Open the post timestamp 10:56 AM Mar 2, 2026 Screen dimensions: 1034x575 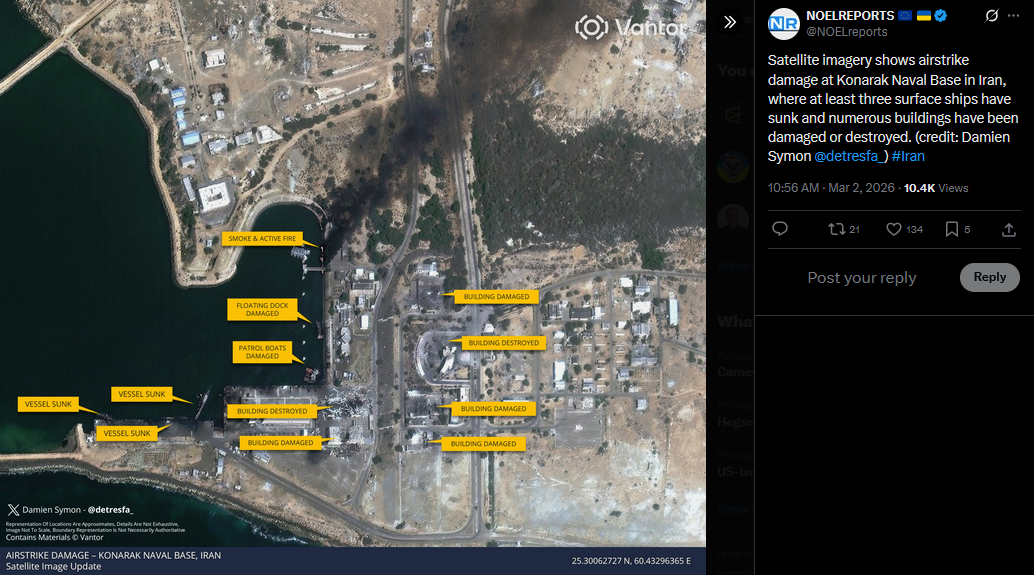click(x=831, y=188)
